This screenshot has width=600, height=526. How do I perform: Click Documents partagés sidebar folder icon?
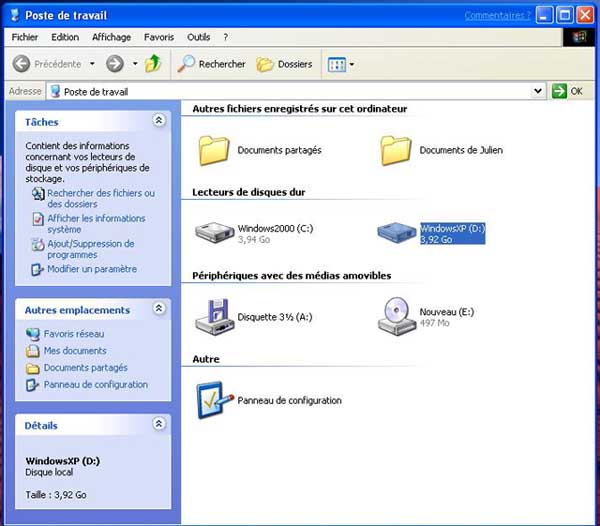(x=33, y=368)
